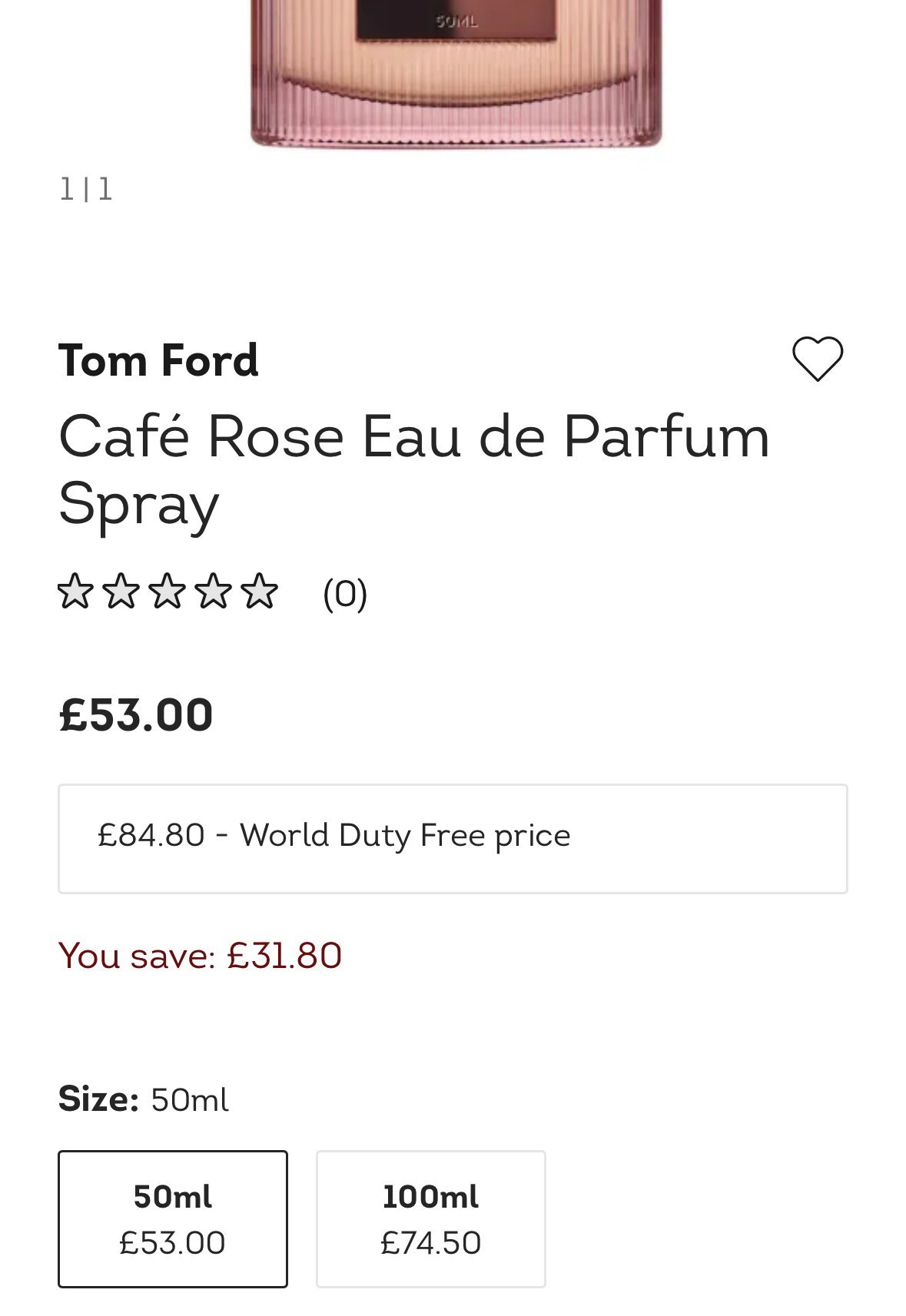Click the Size label above the options
Screen dimensions: 906x1316
[x=98, y=1099]
